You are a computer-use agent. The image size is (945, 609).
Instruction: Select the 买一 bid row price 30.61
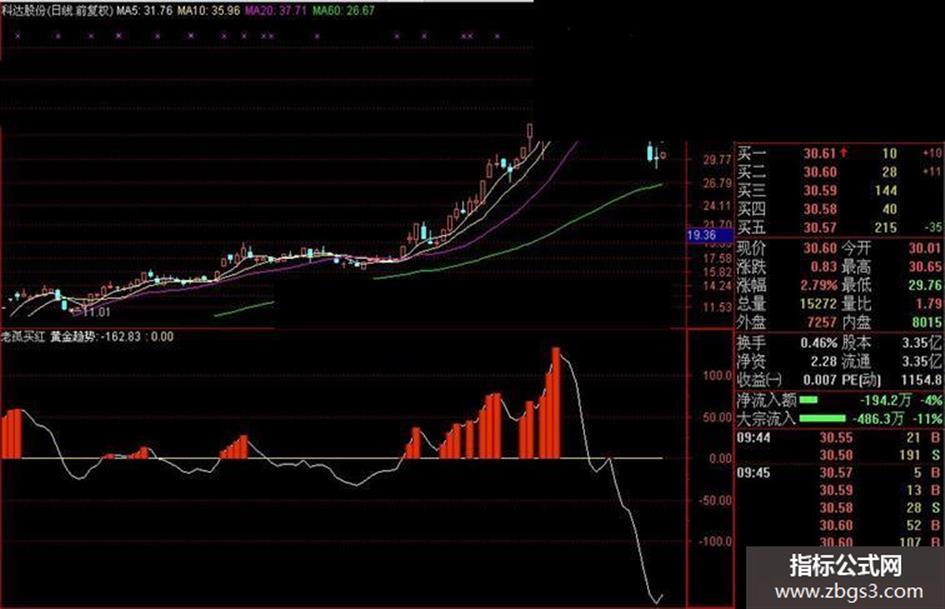[820, 154]
